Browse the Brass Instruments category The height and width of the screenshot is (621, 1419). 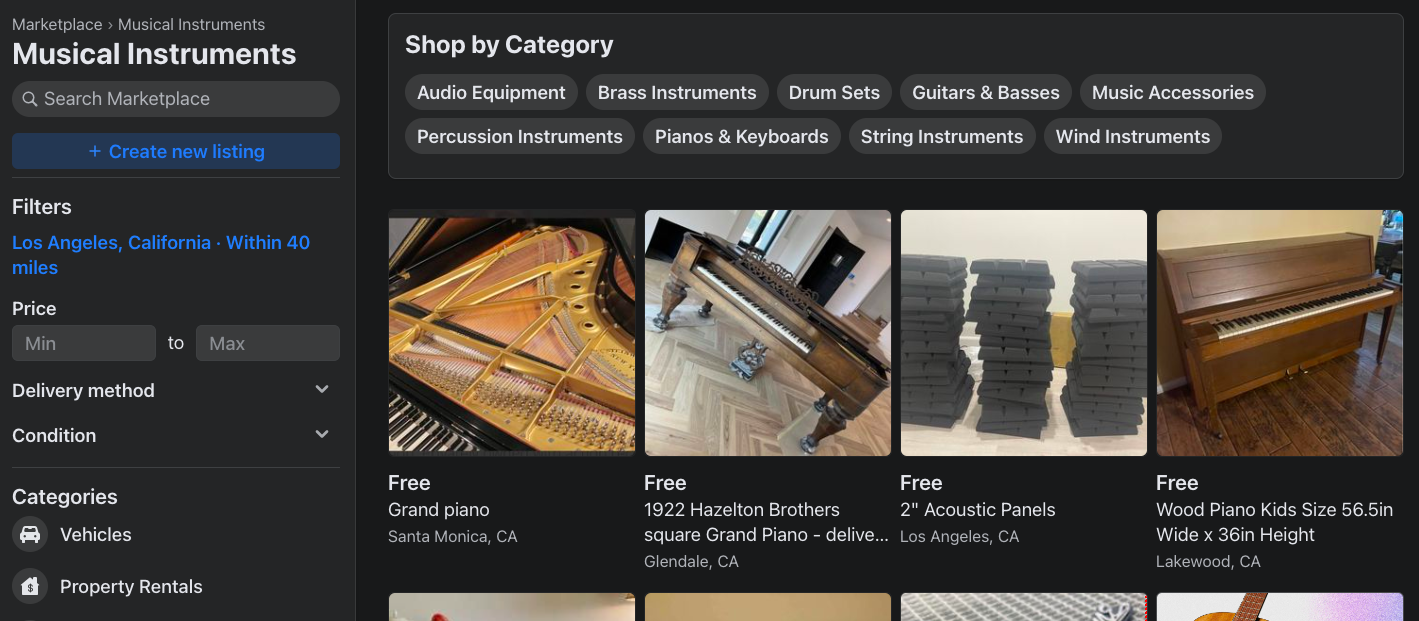(677, 92)
